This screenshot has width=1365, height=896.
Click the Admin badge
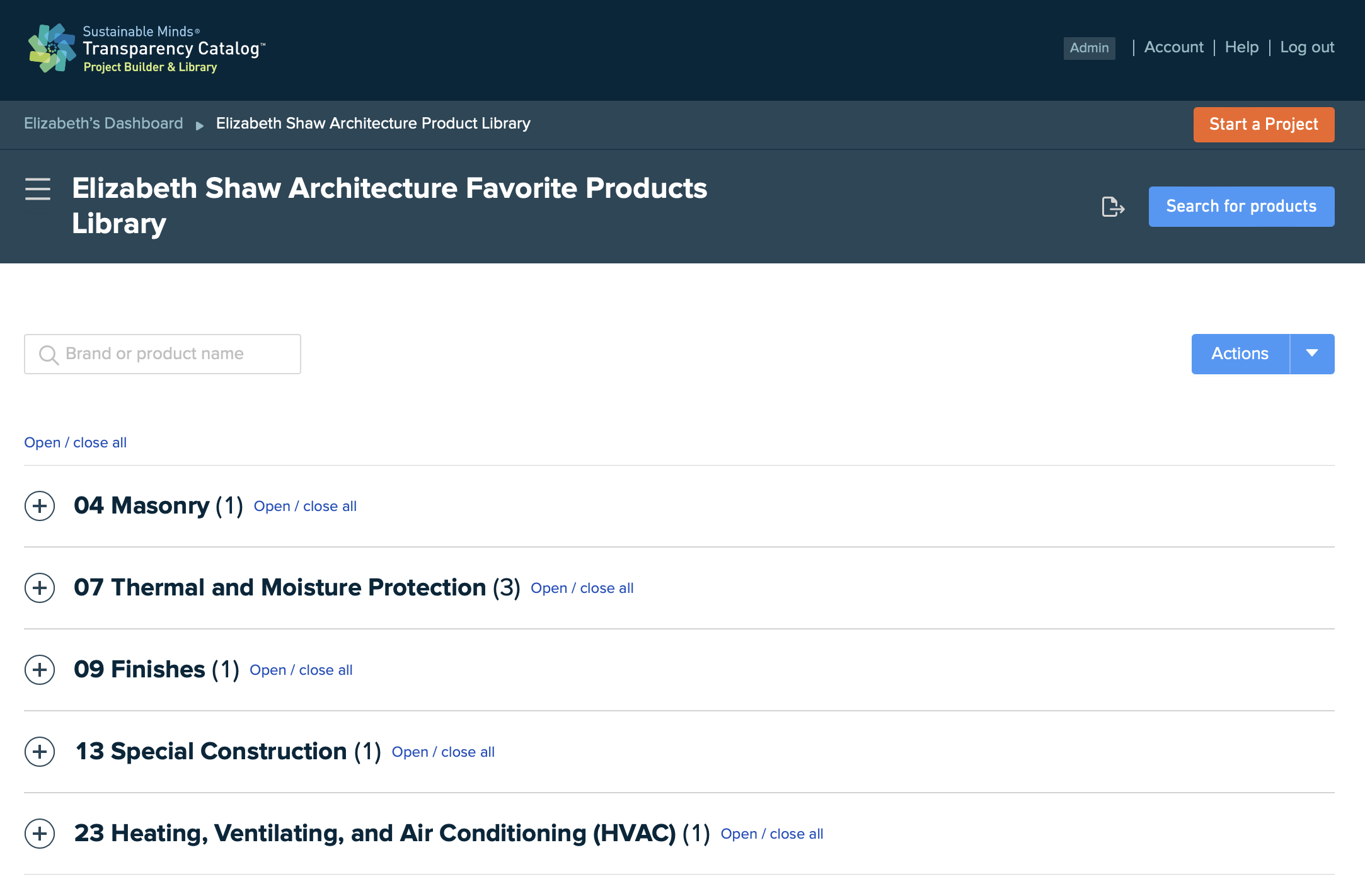pyautogui.click(x=1089, y=48)
